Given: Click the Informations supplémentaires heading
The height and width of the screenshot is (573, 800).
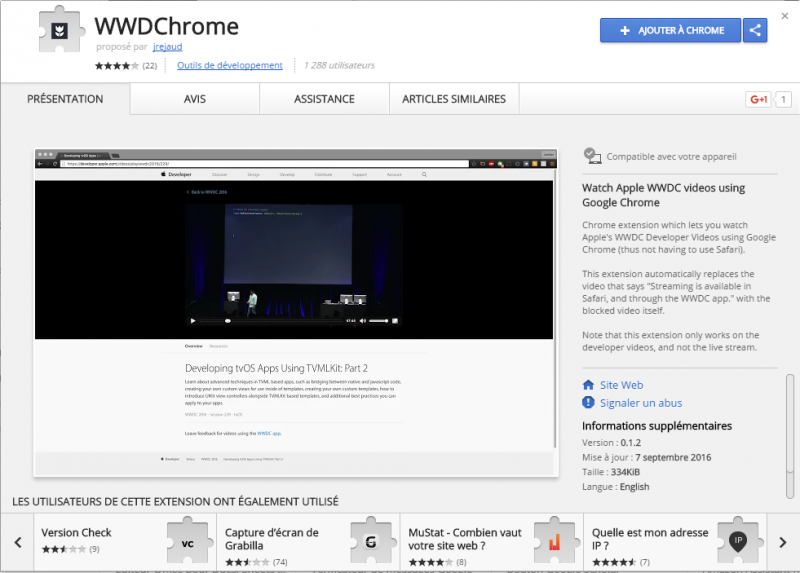Looking at the screenshot, I should point(657,426).
